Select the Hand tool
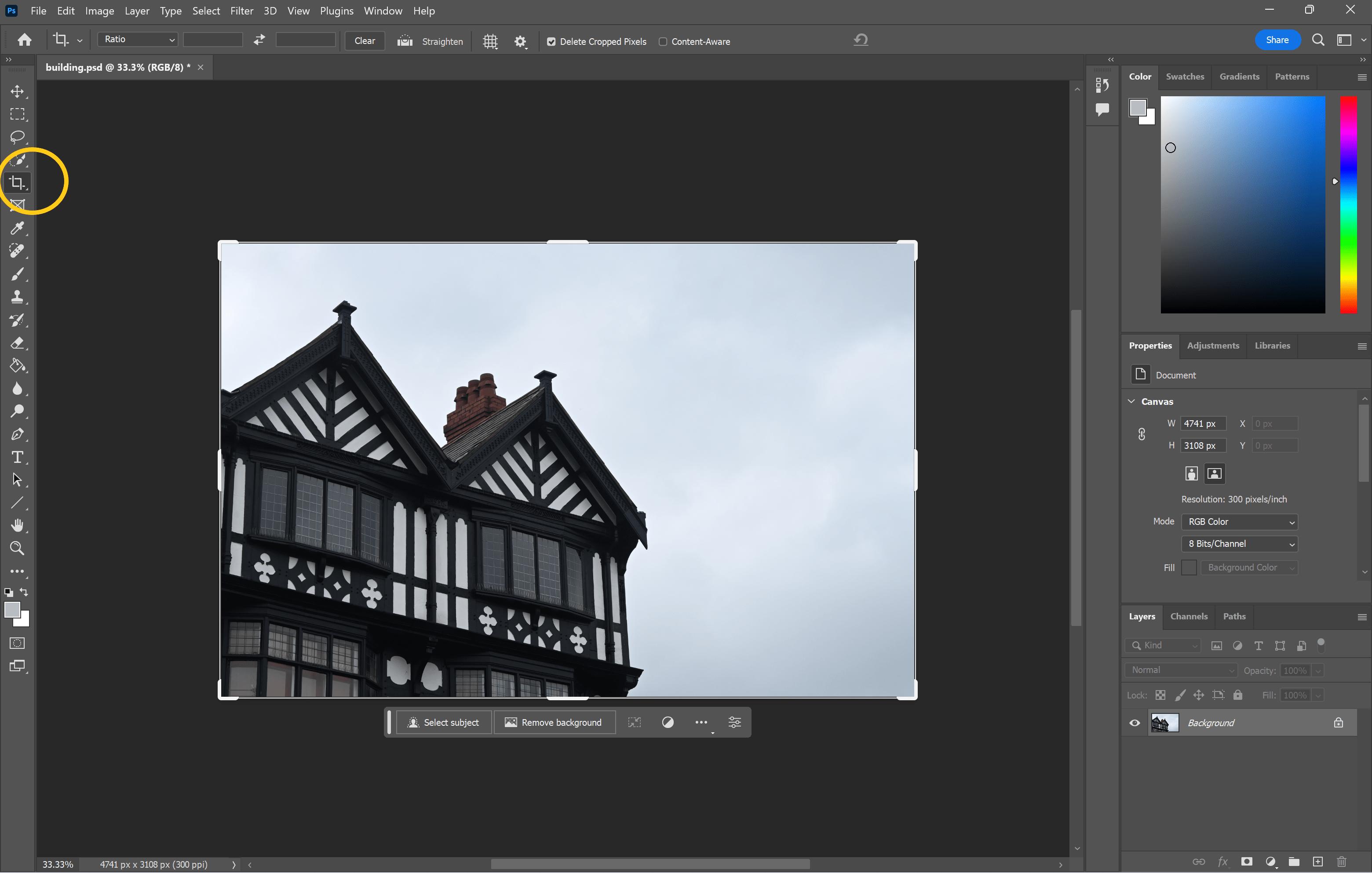Image resolution: width=1372 pixels, height=873 pixels. [17, 525]
